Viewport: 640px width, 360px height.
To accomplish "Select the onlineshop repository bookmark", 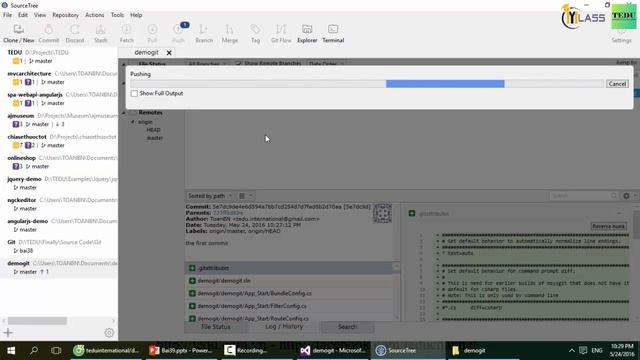I will click(x=59, y=162).
